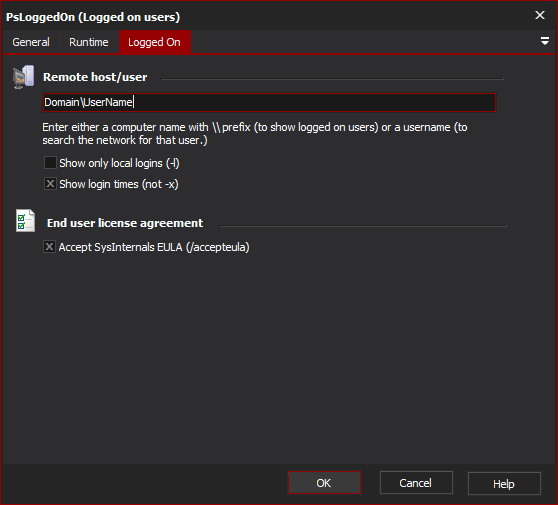Viewport: 558px width, 505px height.
Task: Uncheck Accept SysInternals EULA checkbox
Action: tap(49, 247)
